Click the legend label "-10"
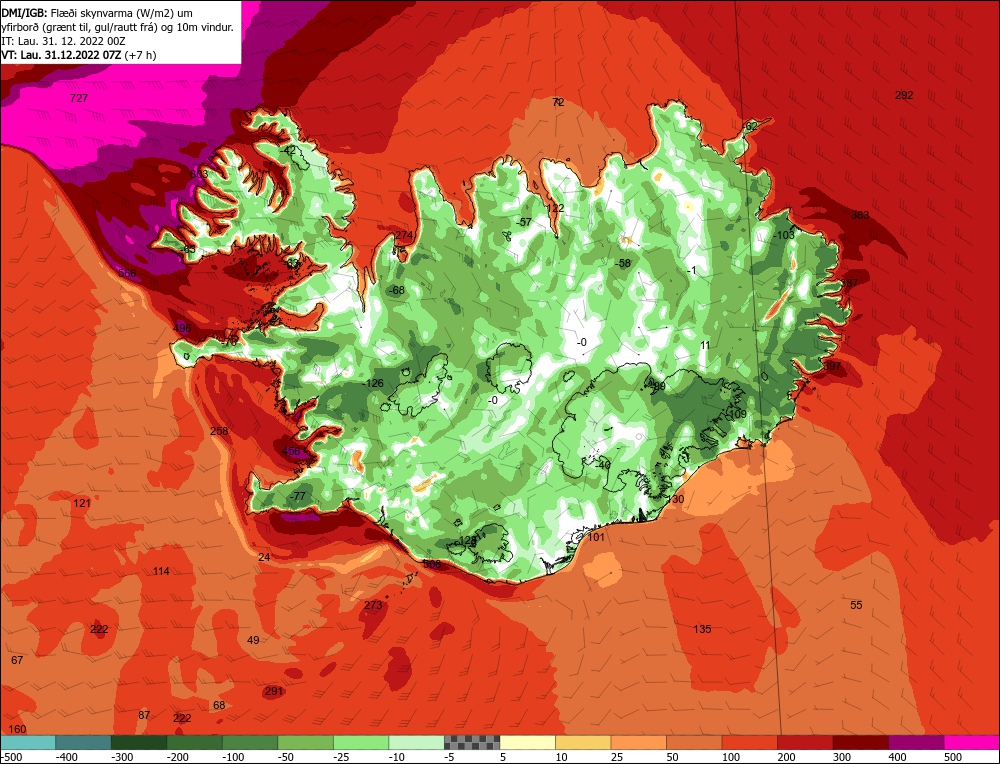 397,757
